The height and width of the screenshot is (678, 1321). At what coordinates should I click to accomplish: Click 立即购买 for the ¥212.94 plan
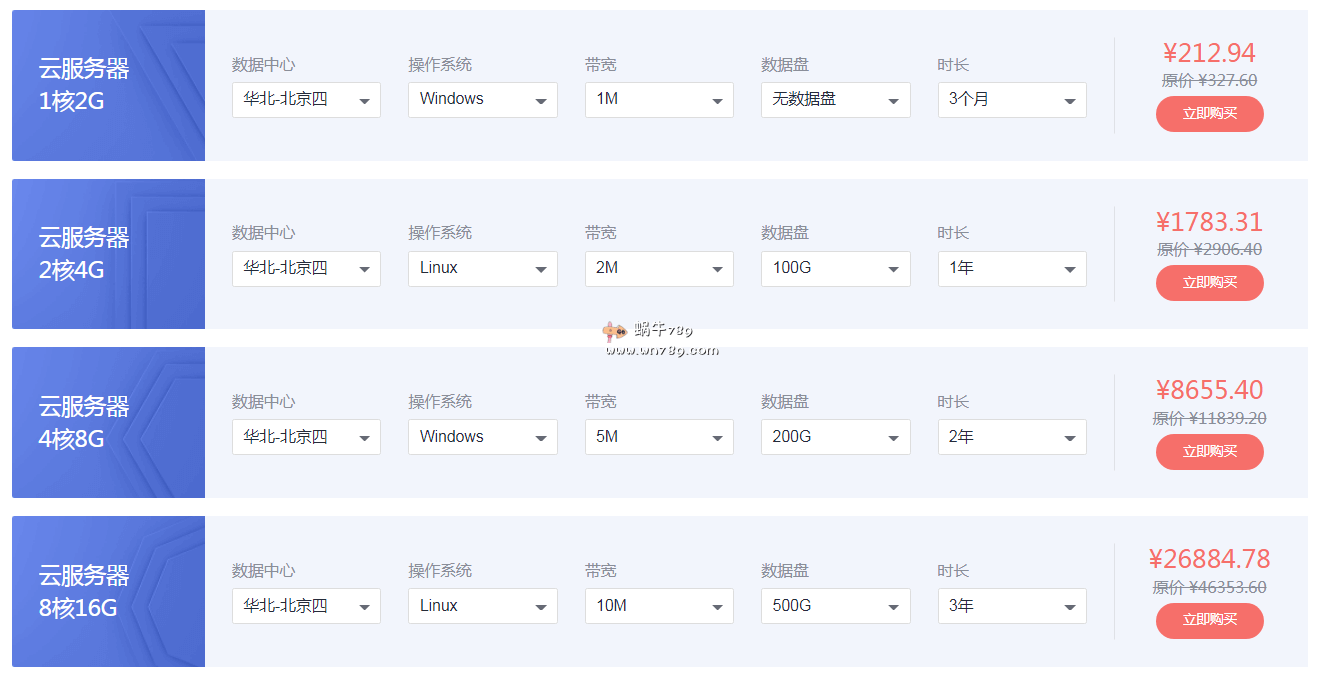1209,114
